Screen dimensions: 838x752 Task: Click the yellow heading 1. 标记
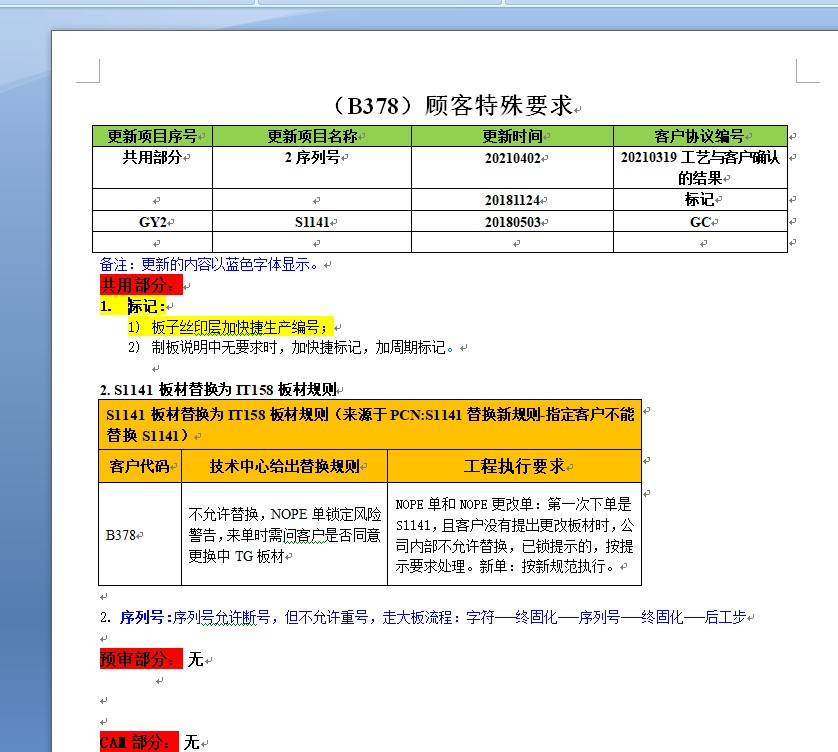[133, 306]
